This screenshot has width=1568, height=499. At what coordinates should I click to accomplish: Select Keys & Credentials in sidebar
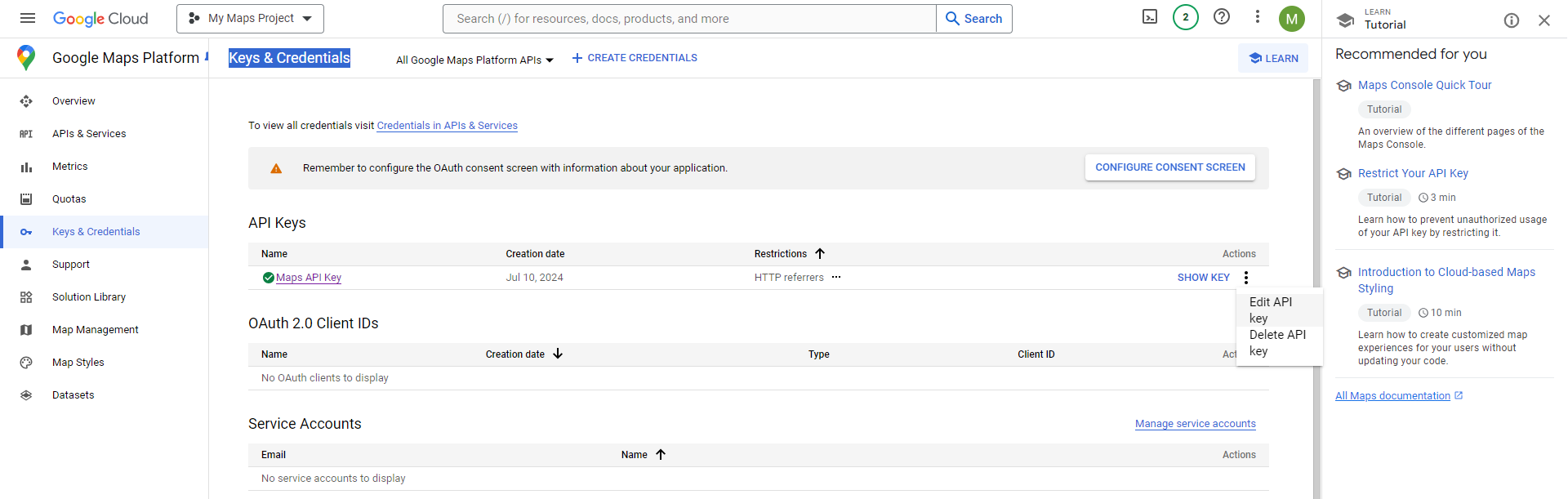click(96, 232)
